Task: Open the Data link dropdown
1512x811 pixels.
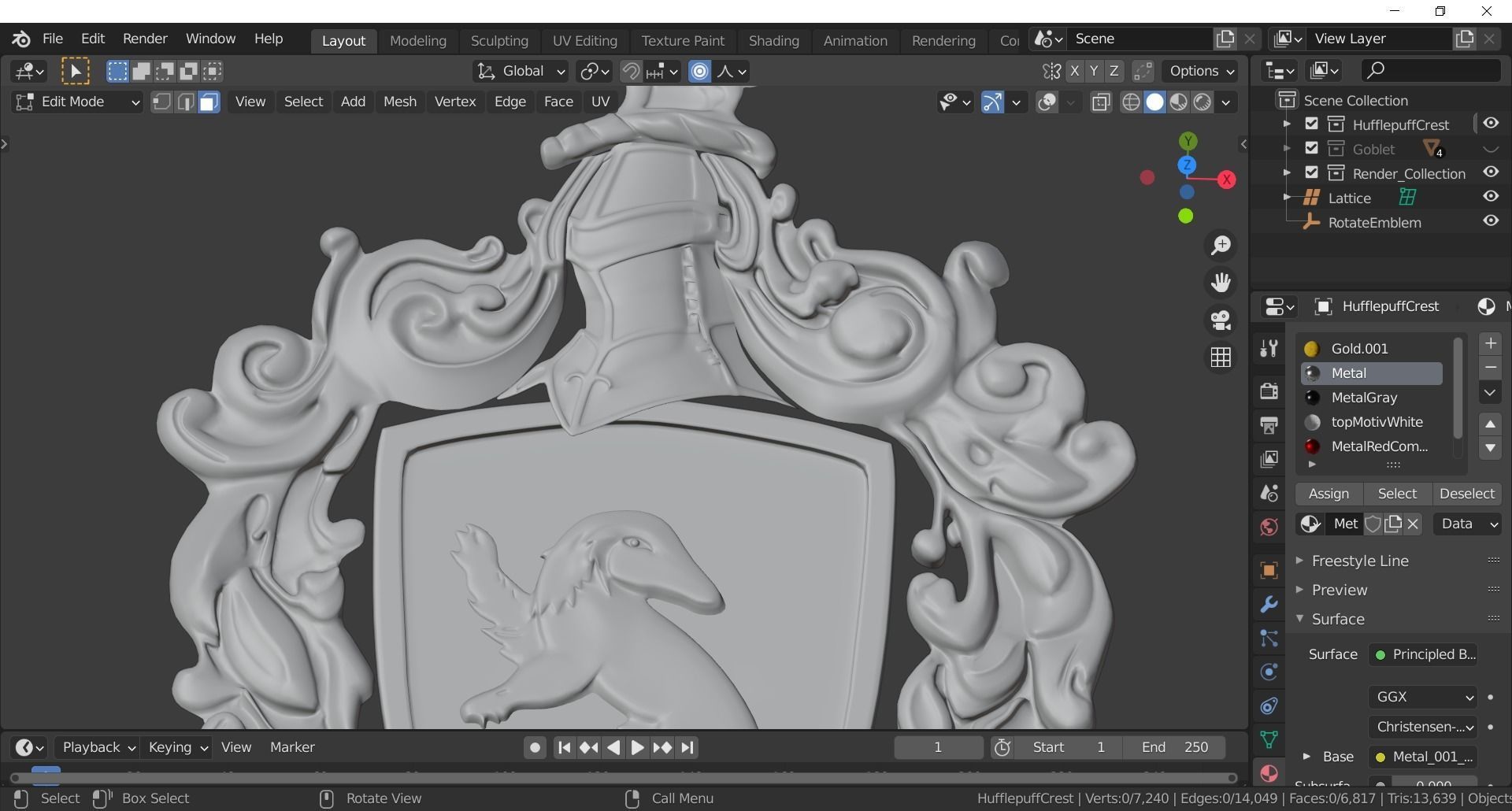Action: [1468, 524]
